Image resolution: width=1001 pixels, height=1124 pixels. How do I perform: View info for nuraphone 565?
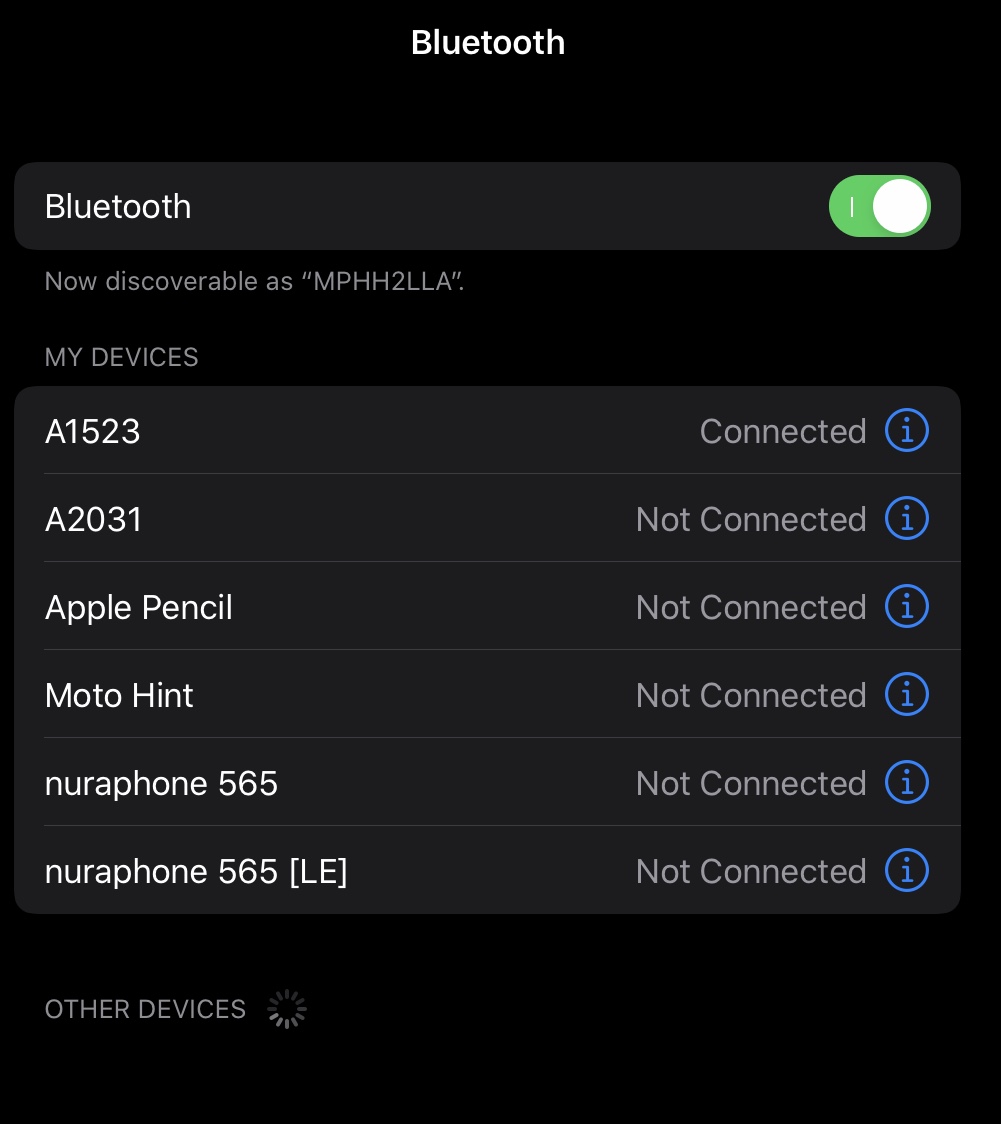(x=907, y=783)
